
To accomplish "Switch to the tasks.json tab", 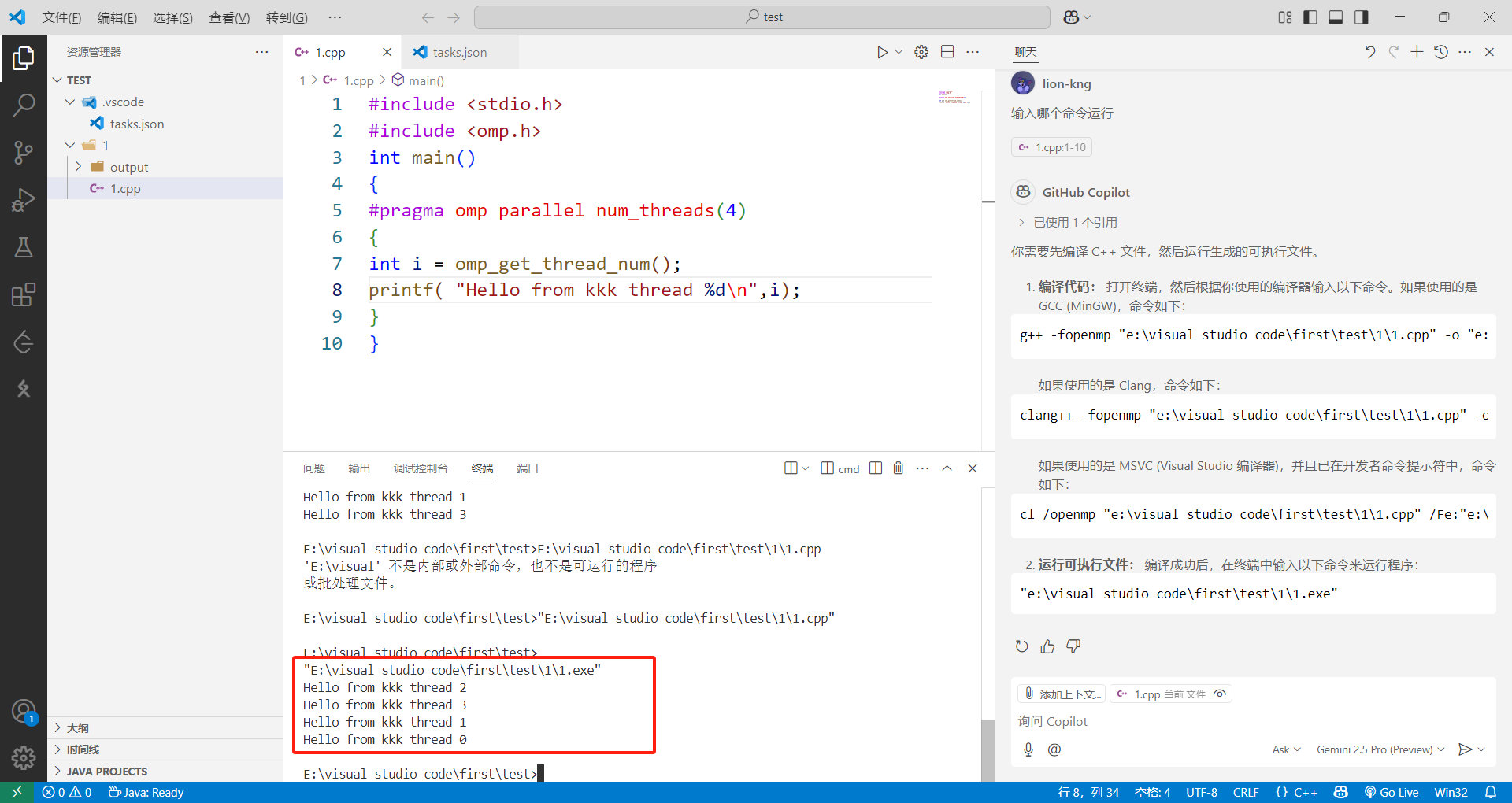I will pos(458,52).
